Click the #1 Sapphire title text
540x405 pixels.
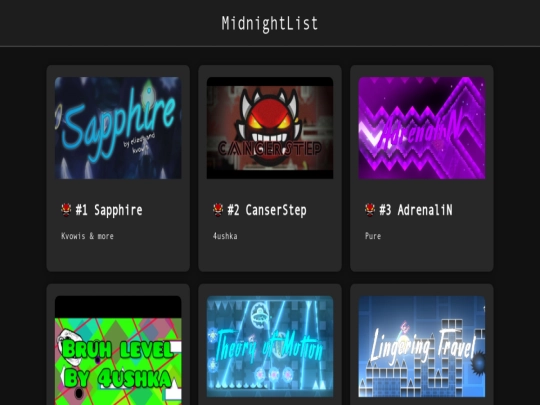click(x=109, y=210)
